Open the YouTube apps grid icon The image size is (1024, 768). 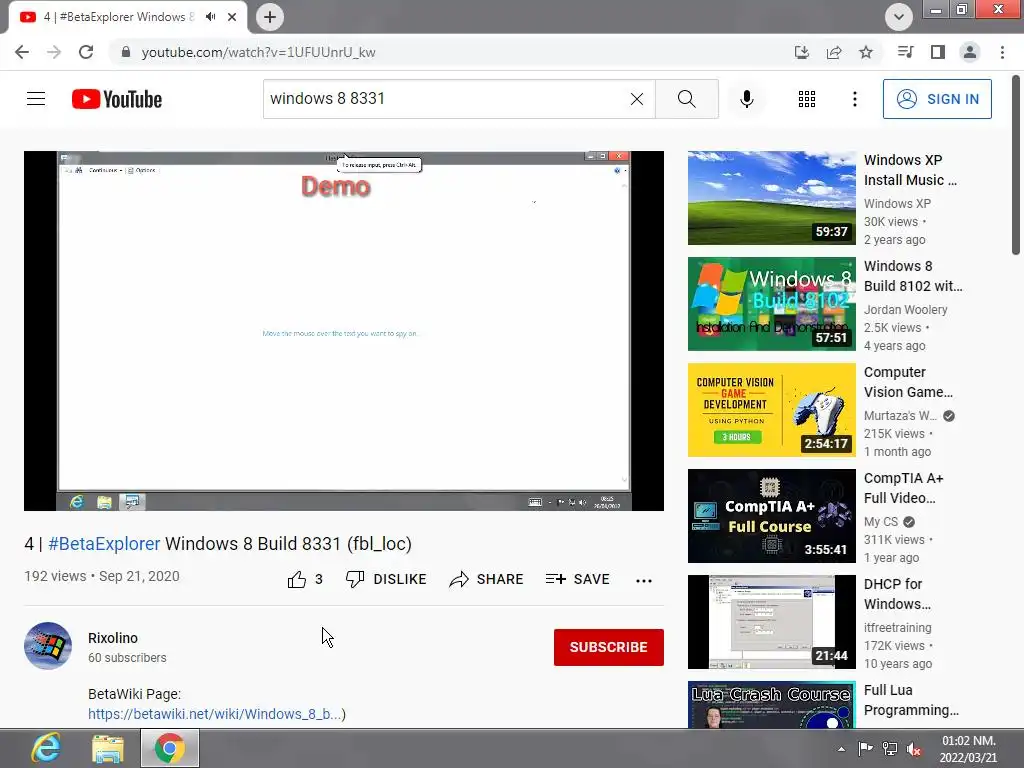(x=807, y=99)
